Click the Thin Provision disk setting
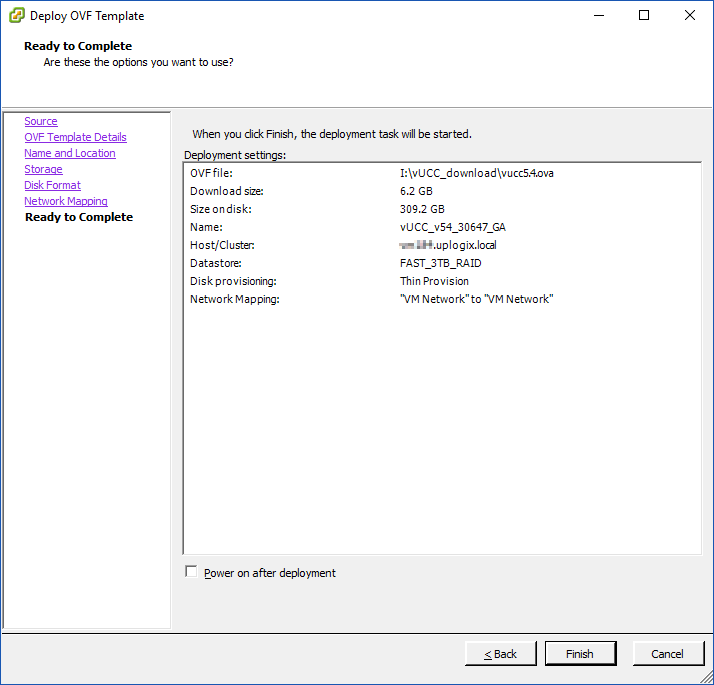714x685 pixels. click(434, 281)
